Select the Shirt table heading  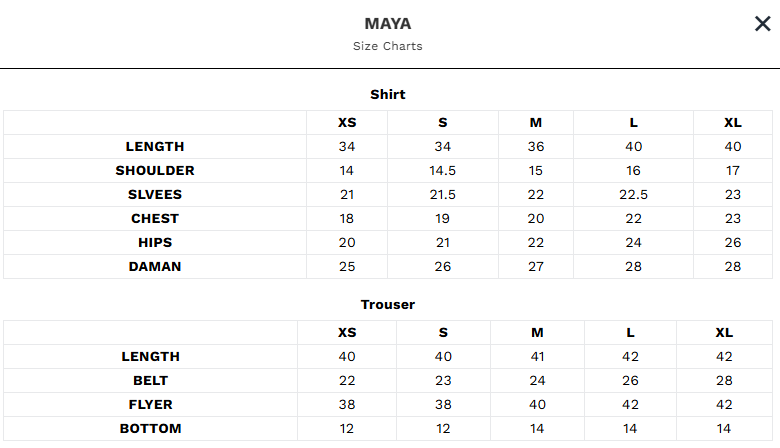pos(388,94)
